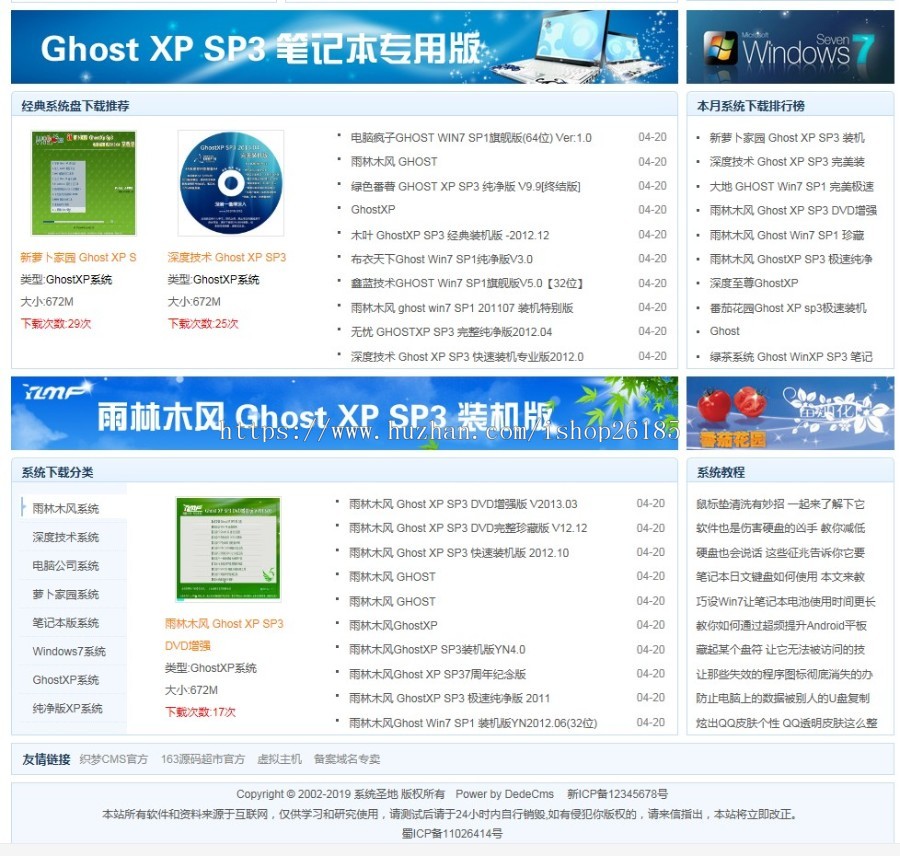
Task: Open tutorial 炫出QQ皮肤个性 QQ透明皮肤这么整
Action: click(x=787, y=723)
